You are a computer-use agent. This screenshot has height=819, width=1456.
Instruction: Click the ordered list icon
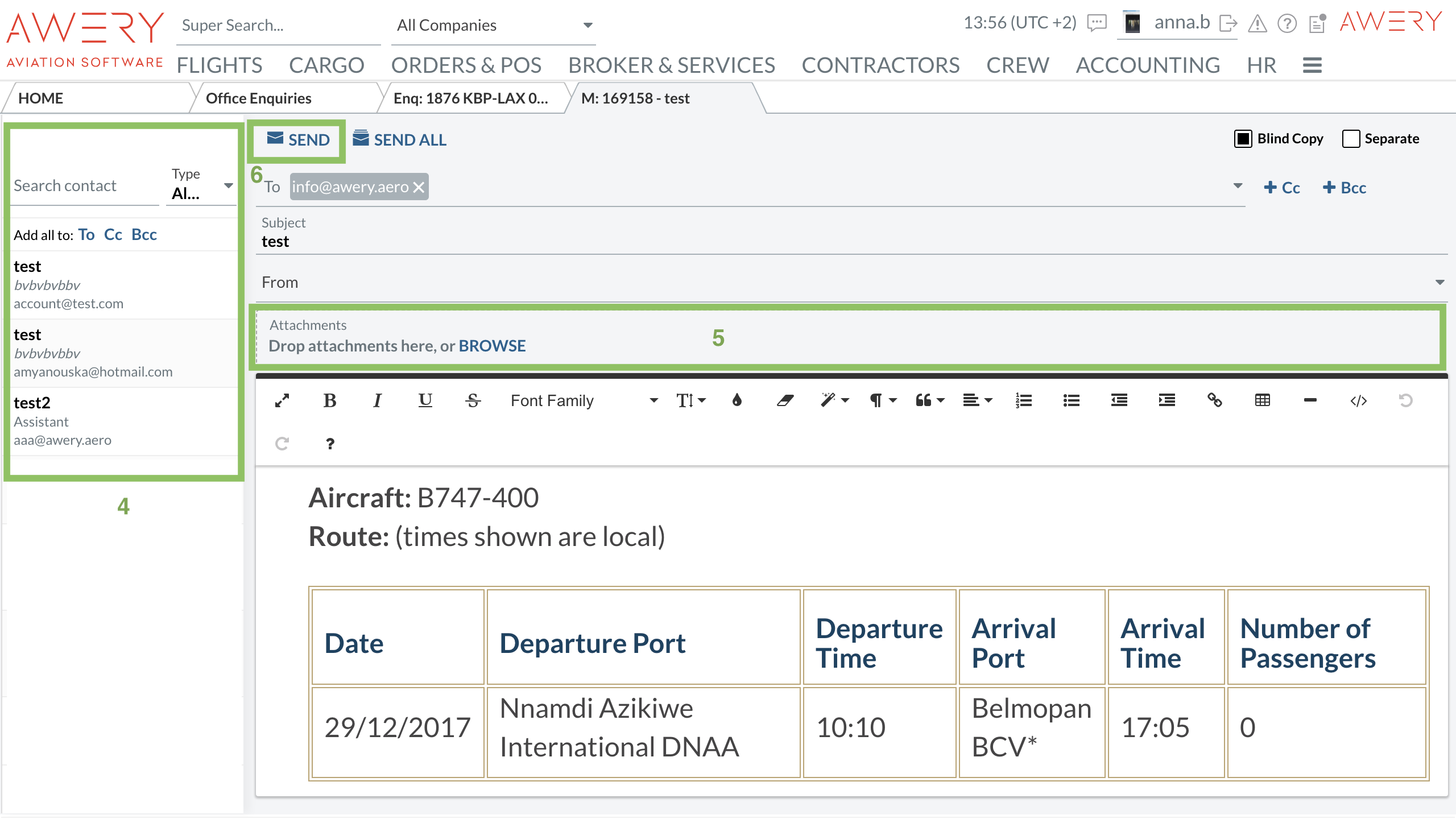tap(1023, 401)
